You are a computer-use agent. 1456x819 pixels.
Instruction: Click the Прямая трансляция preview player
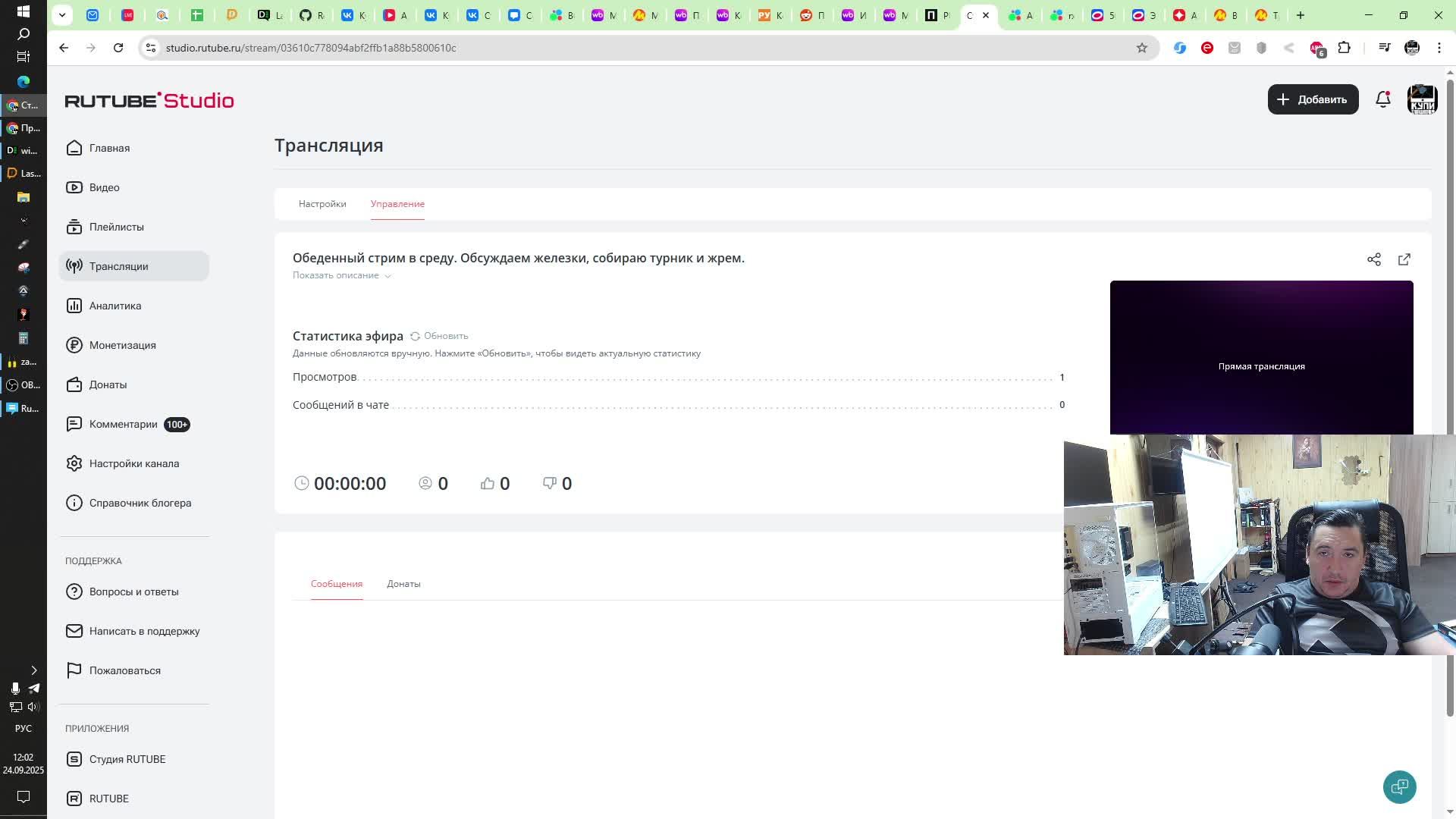coord(1261,356)
